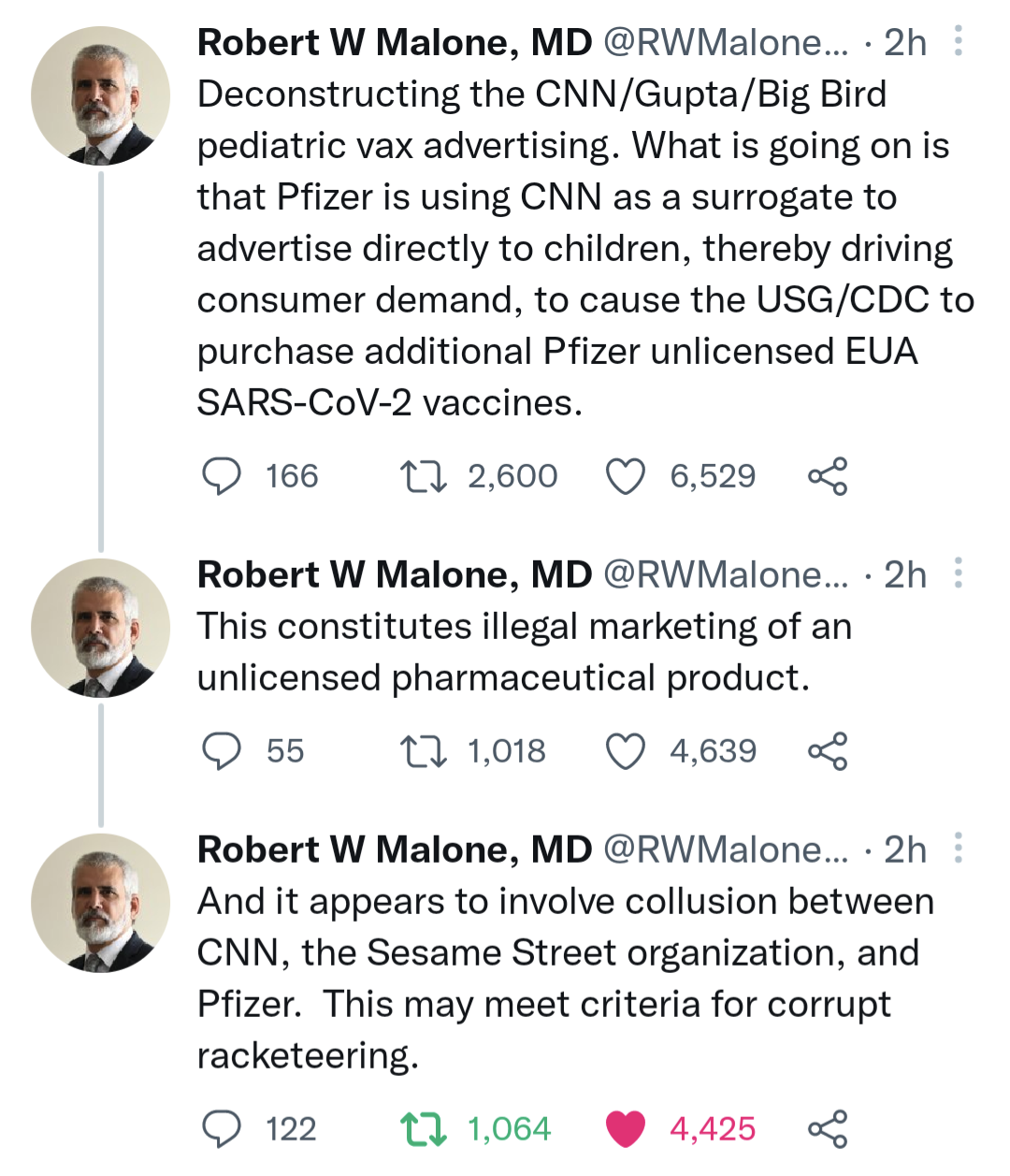
Task: Share the pediatric vax advertising tweet
Action: pyautogui.click(x=828, y=476)
